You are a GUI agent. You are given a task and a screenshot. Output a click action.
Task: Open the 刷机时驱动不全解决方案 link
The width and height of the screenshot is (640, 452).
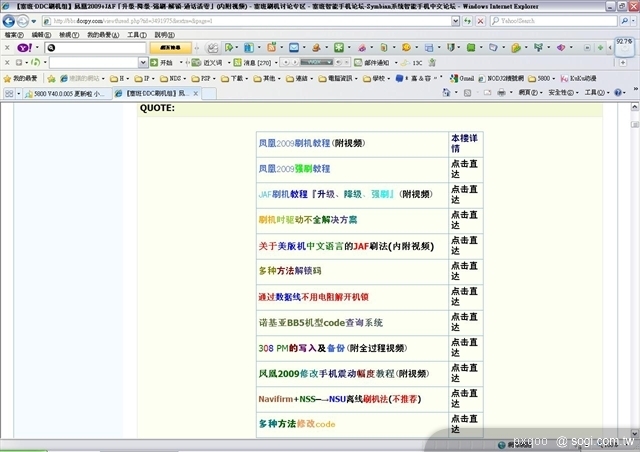(308, 220)
